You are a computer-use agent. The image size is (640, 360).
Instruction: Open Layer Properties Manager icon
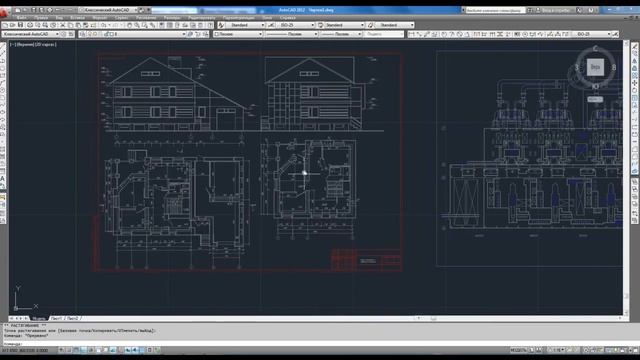(82, 34)
